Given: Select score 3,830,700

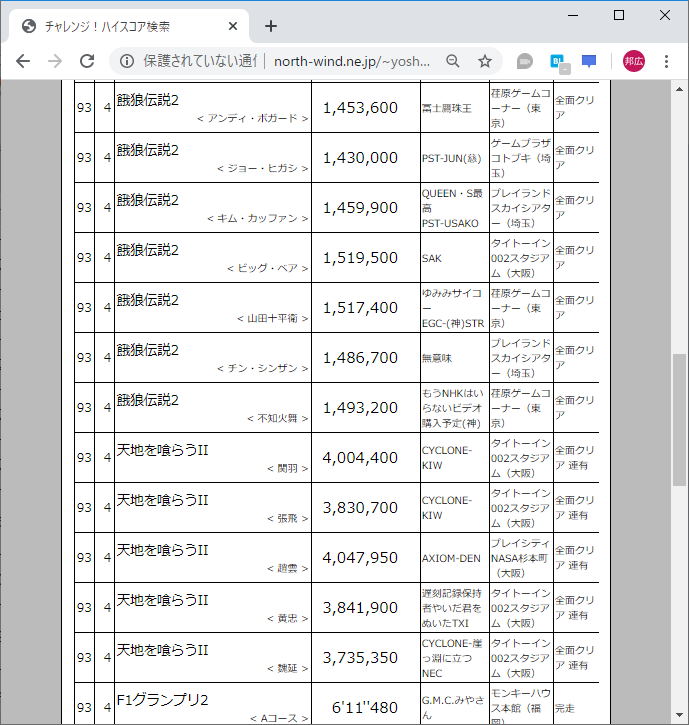Looking at the screenshot, I should coord(360,507).
